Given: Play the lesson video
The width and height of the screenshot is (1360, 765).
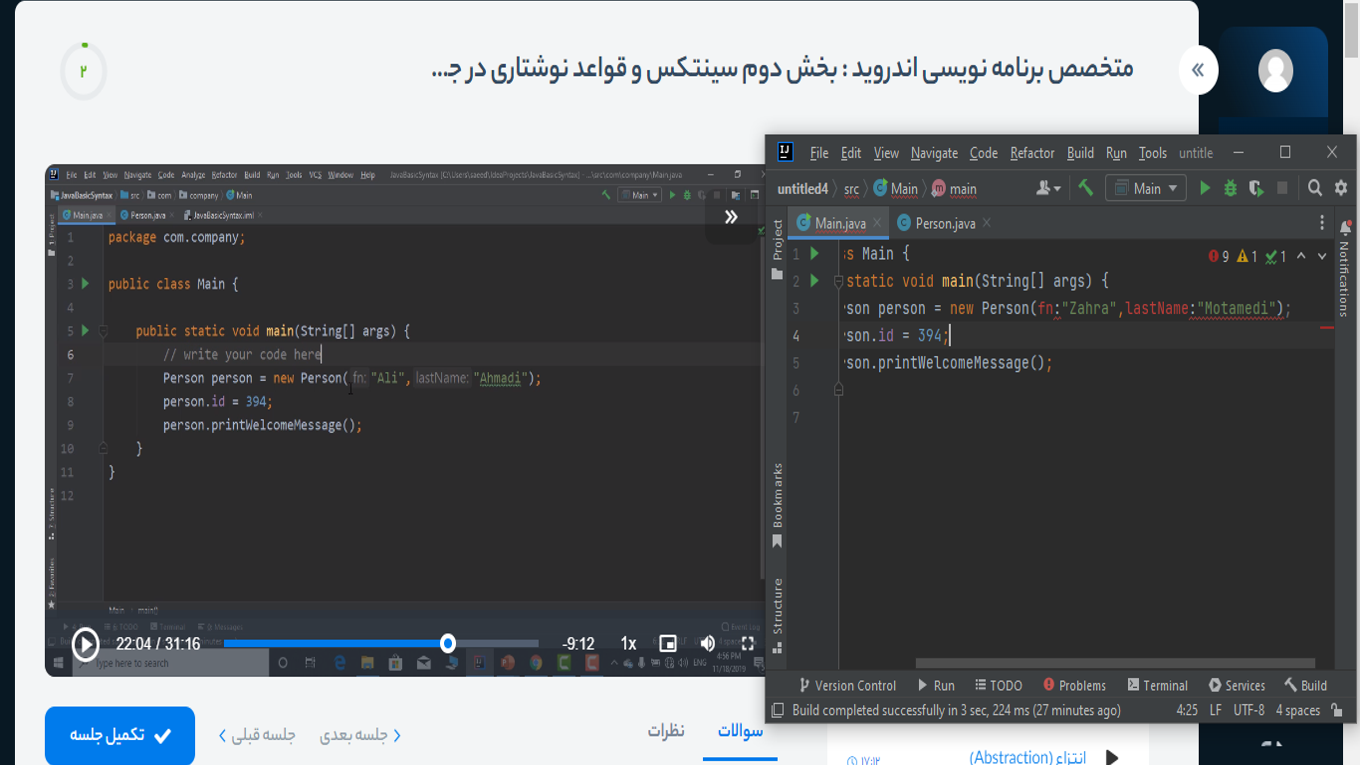Looking at the screenshot, I should click(x=85, y=644).
